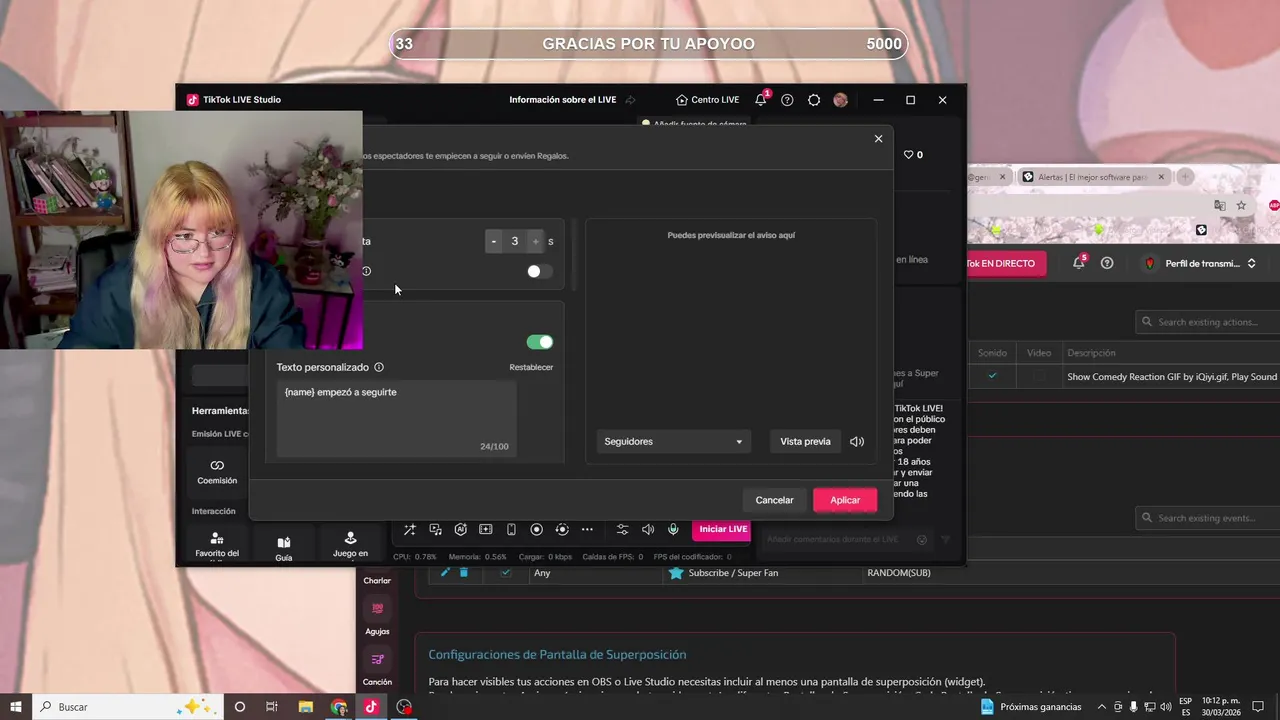The width and height of the screenshot is (1280, 720).
Task: Click the dashed-circle replay icon in the LIVE toolbar
Action: tap(562, 529)
